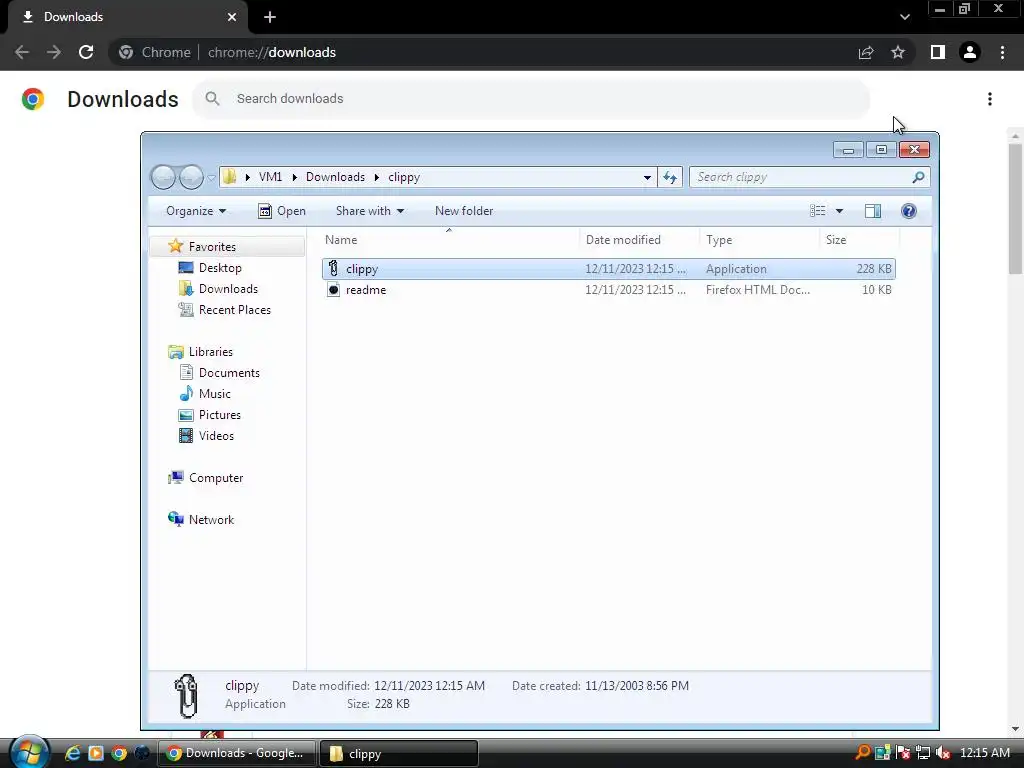Expand the arrow after Downloads in breadcrumb
Viewport: 1024px width, 768px height.
(x=377, y=178)
